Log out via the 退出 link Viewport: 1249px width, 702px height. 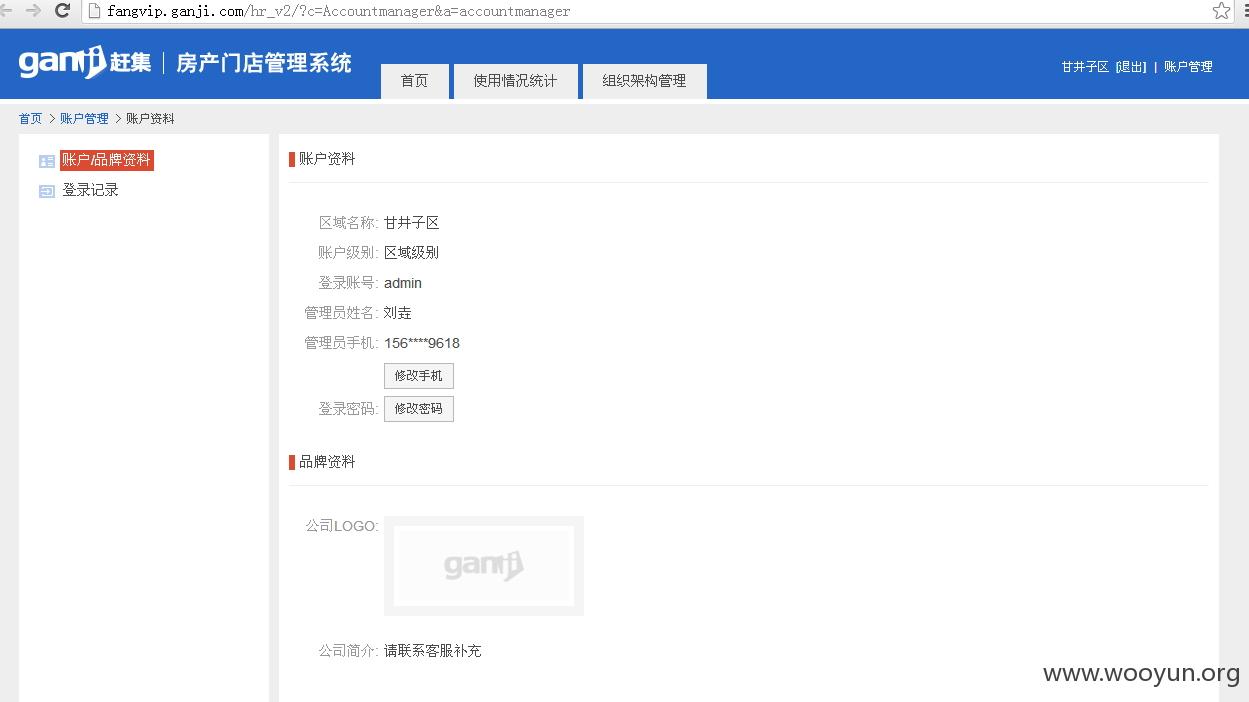click(1131, 67)
